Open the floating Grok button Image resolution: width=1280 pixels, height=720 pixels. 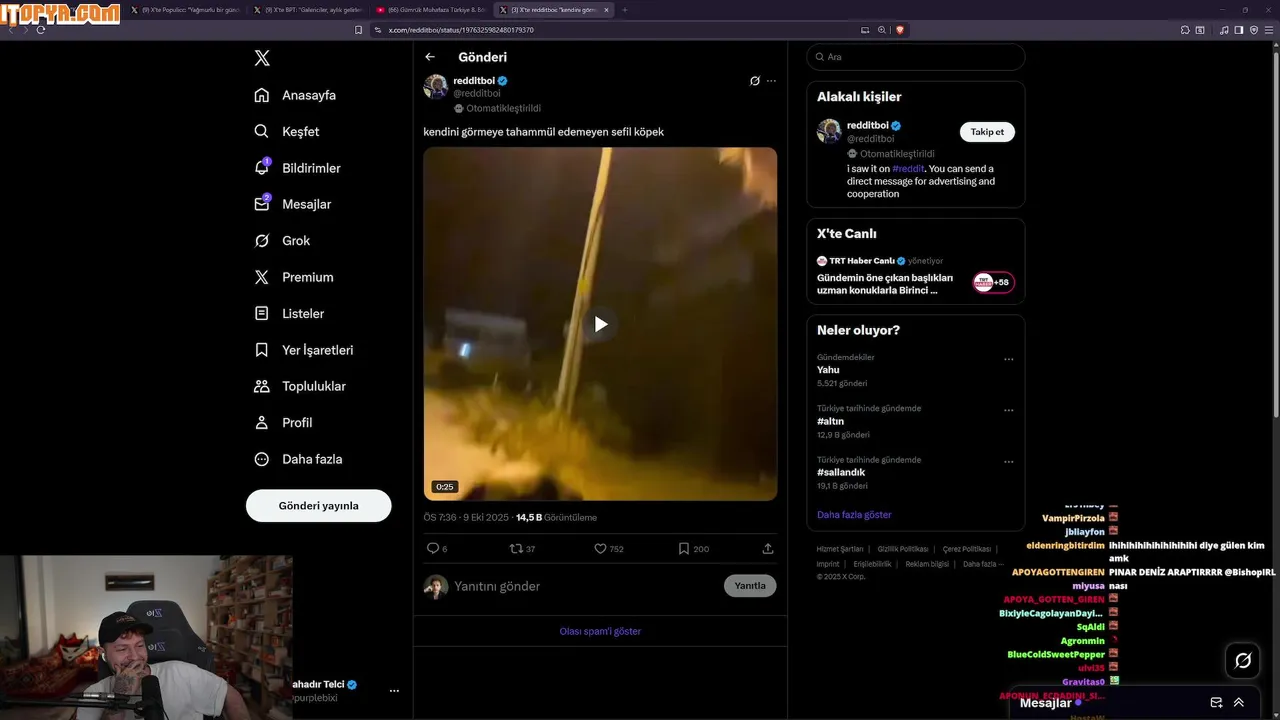pyautogui.click(x=1243, y=660)
